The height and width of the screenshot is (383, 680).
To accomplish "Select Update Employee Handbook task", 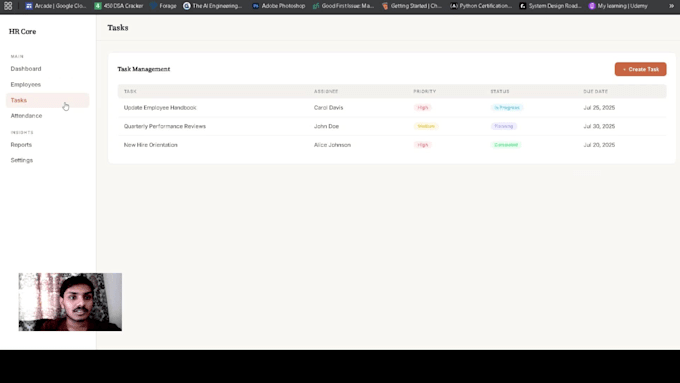I will (x=160, y=108).
